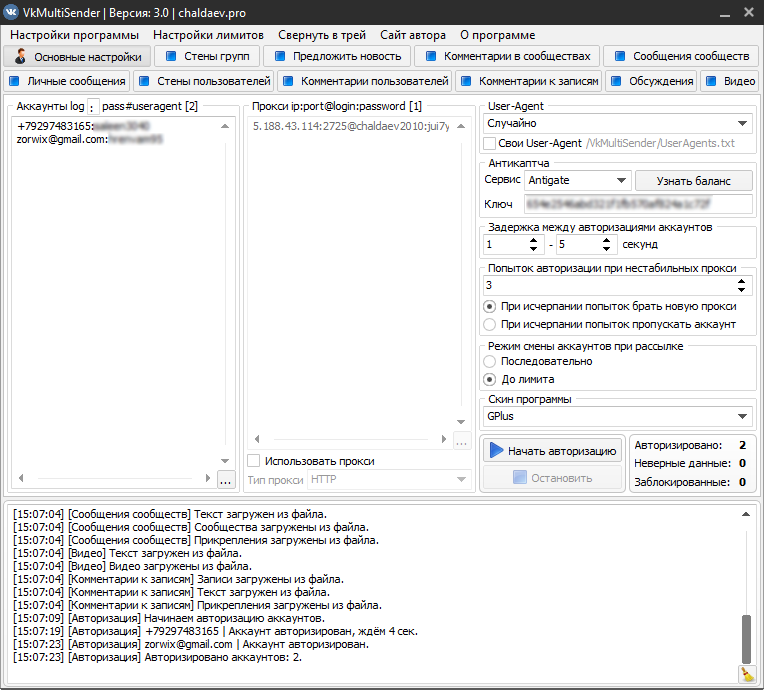The height and width of the screenshot is (690, 764).
Task: Choose the До лимита radio option
Action: (x=489, y=380)
